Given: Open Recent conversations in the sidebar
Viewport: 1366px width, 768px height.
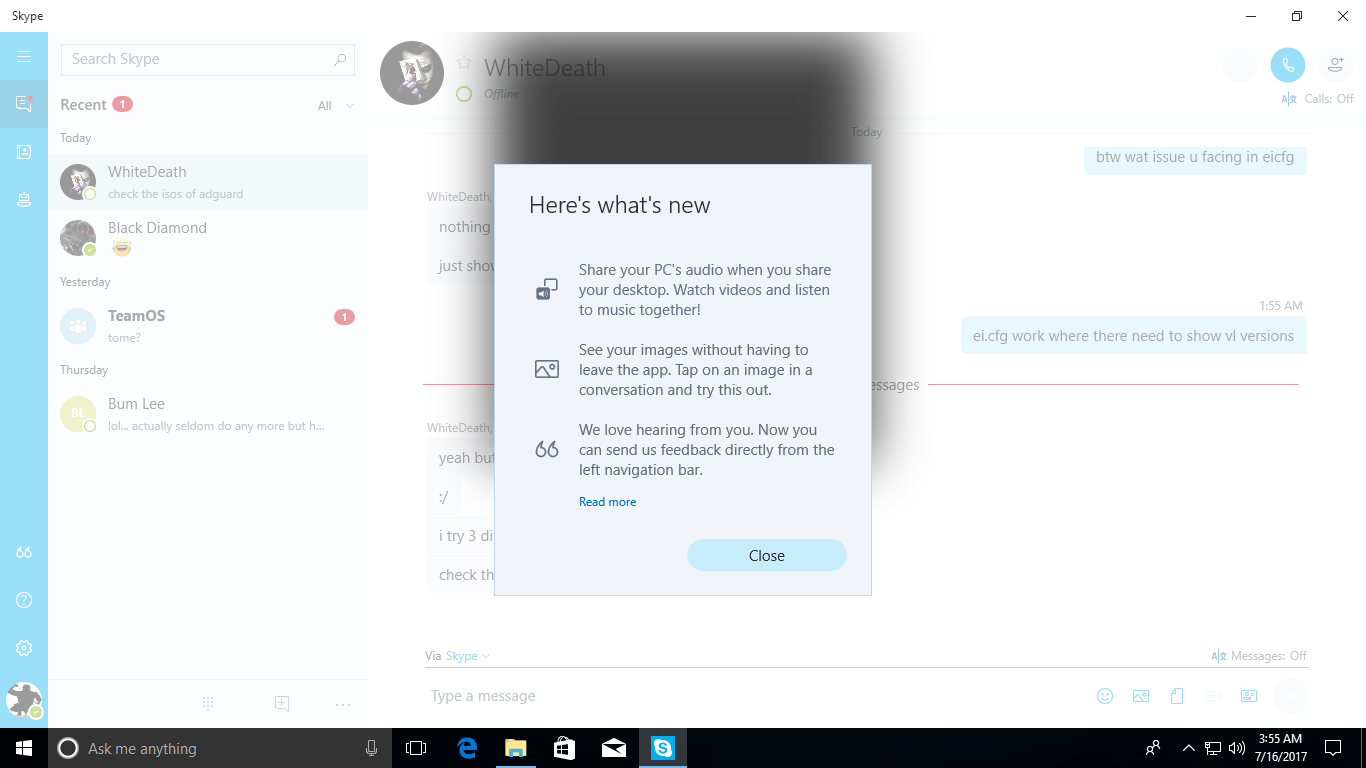Looking at the screenshot, I should [24, 104].
